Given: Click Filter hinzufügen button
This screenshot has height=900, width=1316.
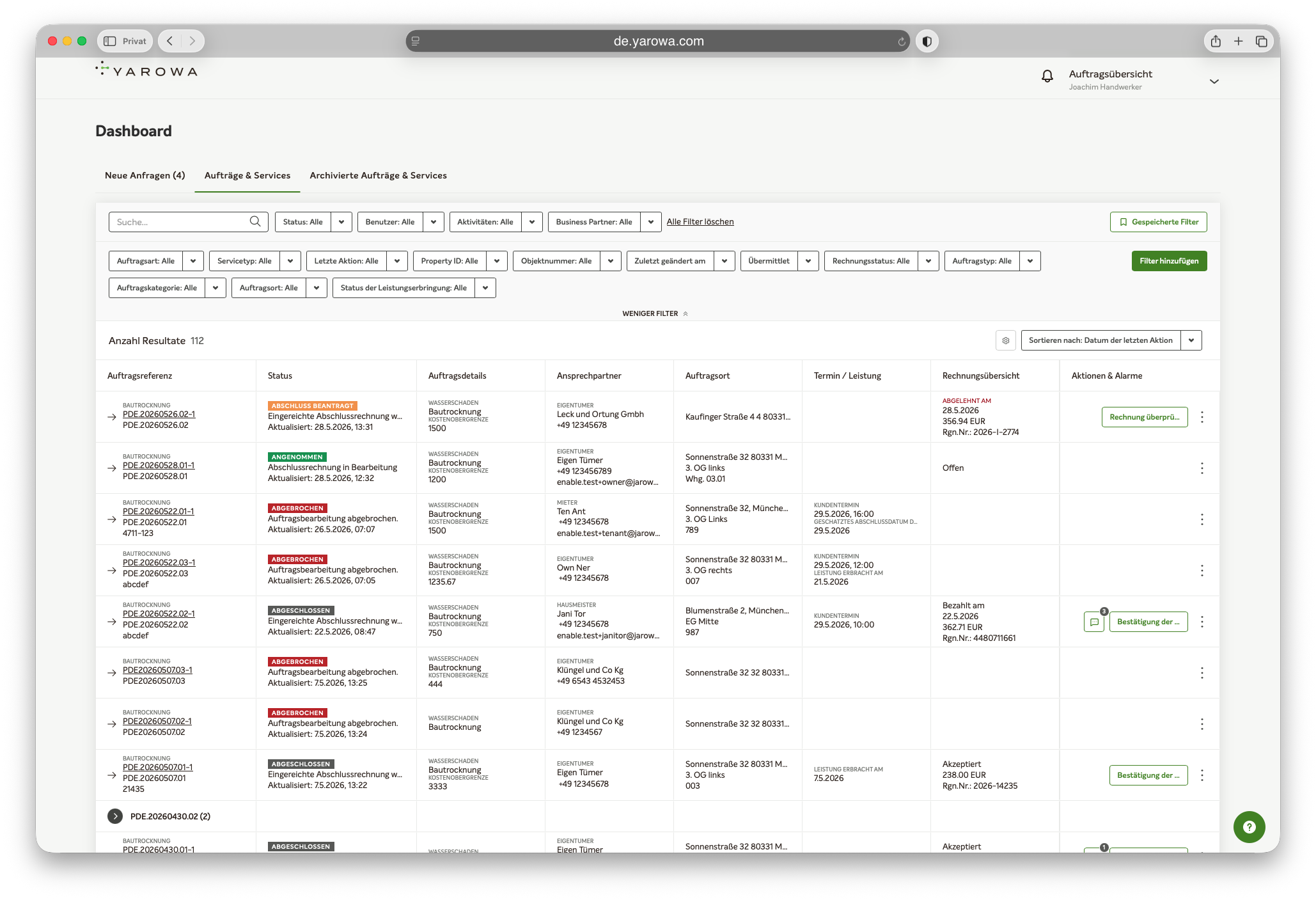Looking at the screenshot, I should [x=1169, y=261].
